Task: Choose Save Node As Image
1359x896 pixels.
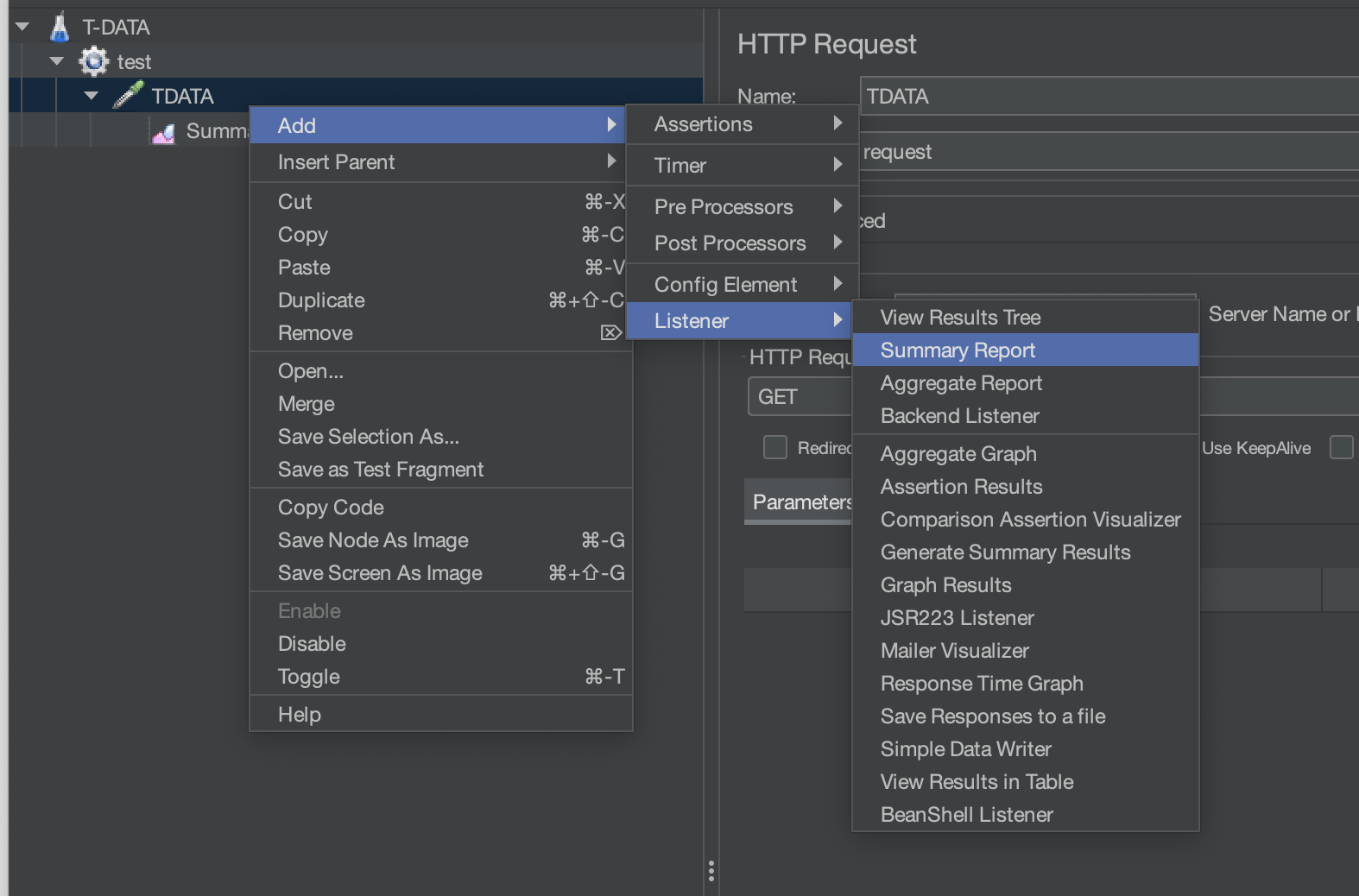Action: (x=441, y=540)
